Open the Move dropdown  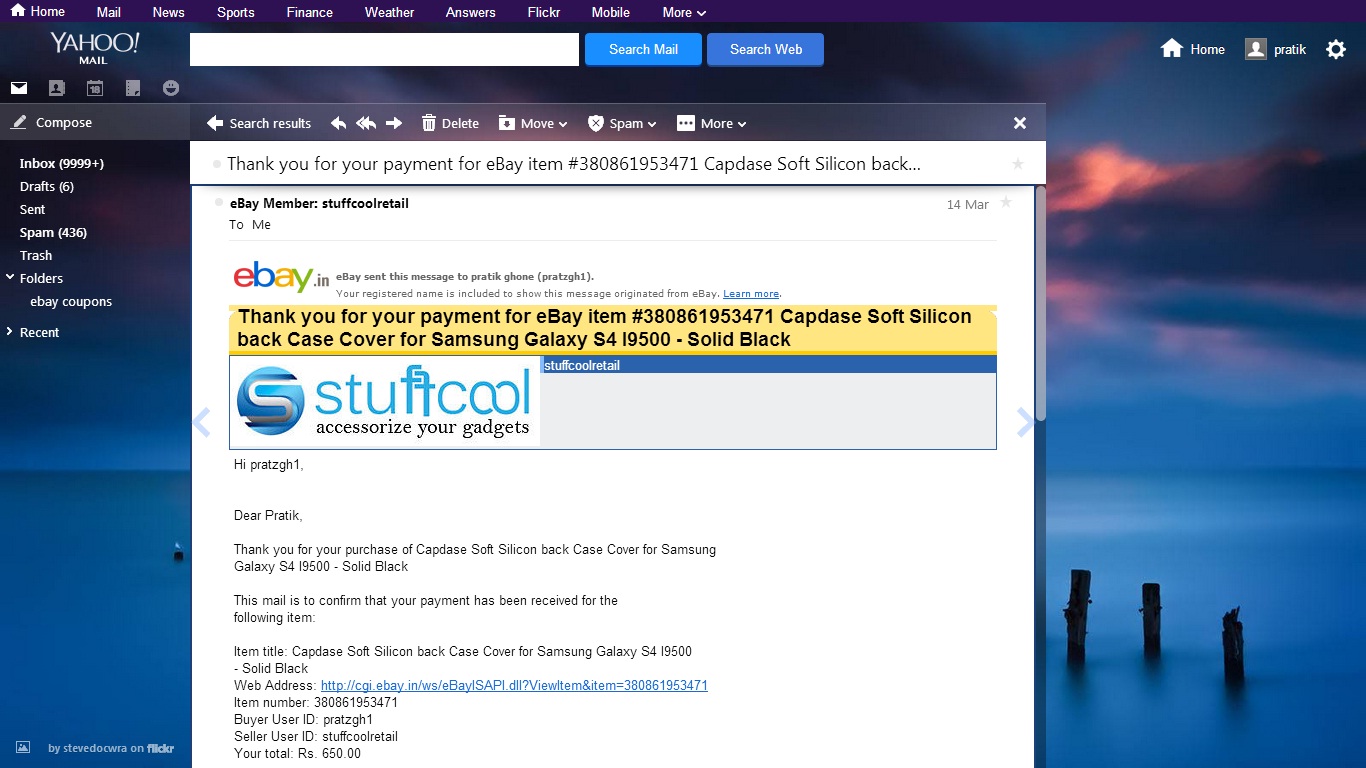(533, 123)
